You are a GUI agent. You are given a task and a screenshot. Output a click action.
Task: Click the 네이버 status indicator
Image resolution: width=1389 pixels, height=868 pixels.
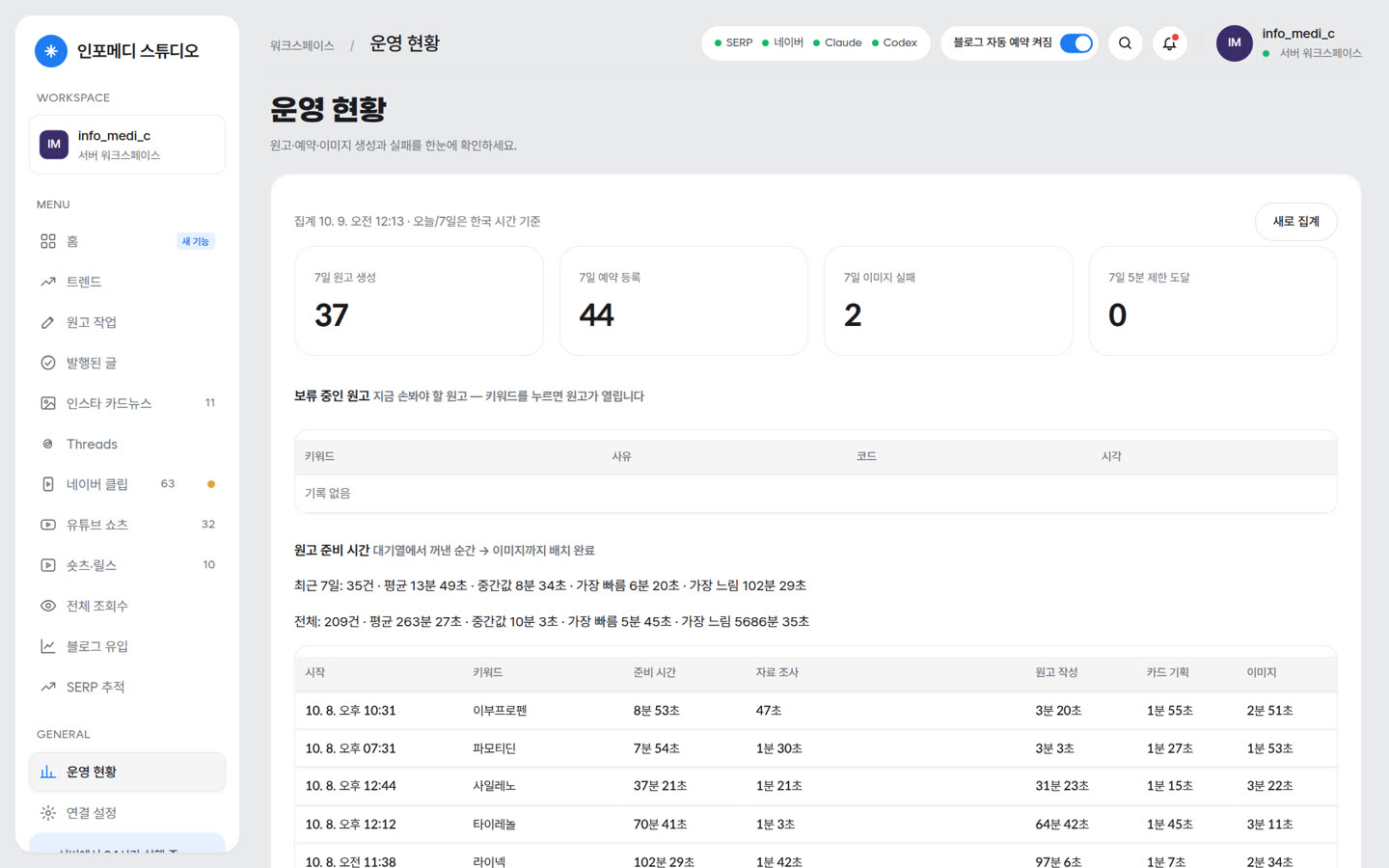782,43
